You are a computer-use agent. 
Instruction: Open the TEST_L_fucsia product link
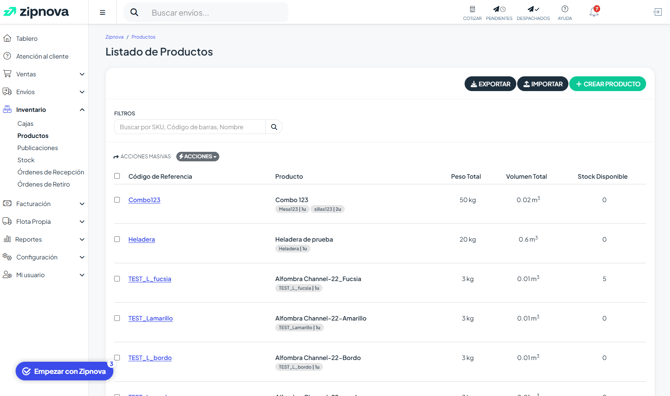[150, 279]
